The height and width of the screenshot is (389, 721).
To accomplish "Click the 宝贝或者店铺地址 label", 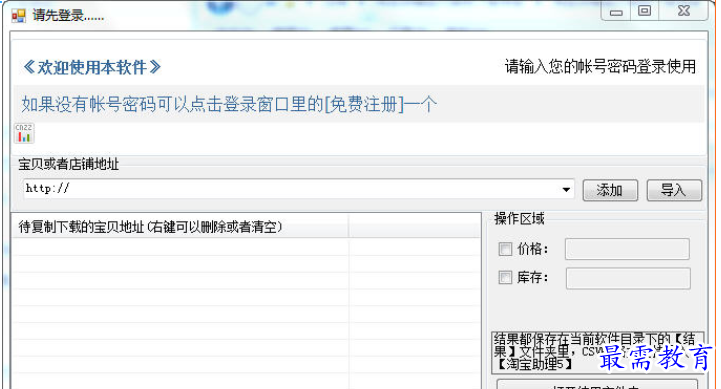I will click(69, 164).
